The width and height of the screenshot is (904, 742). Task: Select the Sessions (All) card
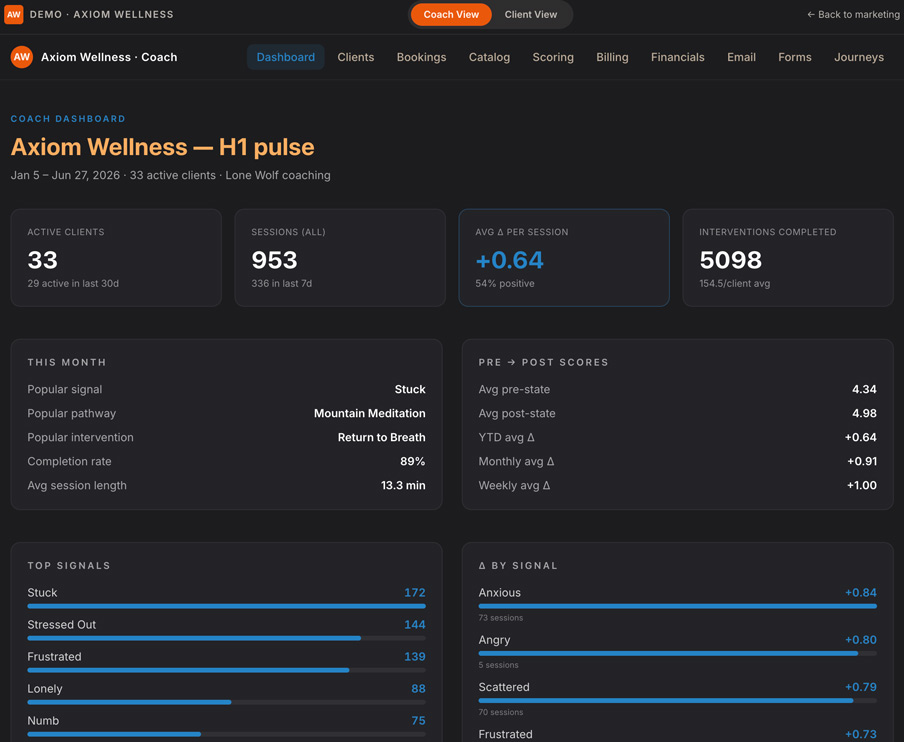point(340,258)
